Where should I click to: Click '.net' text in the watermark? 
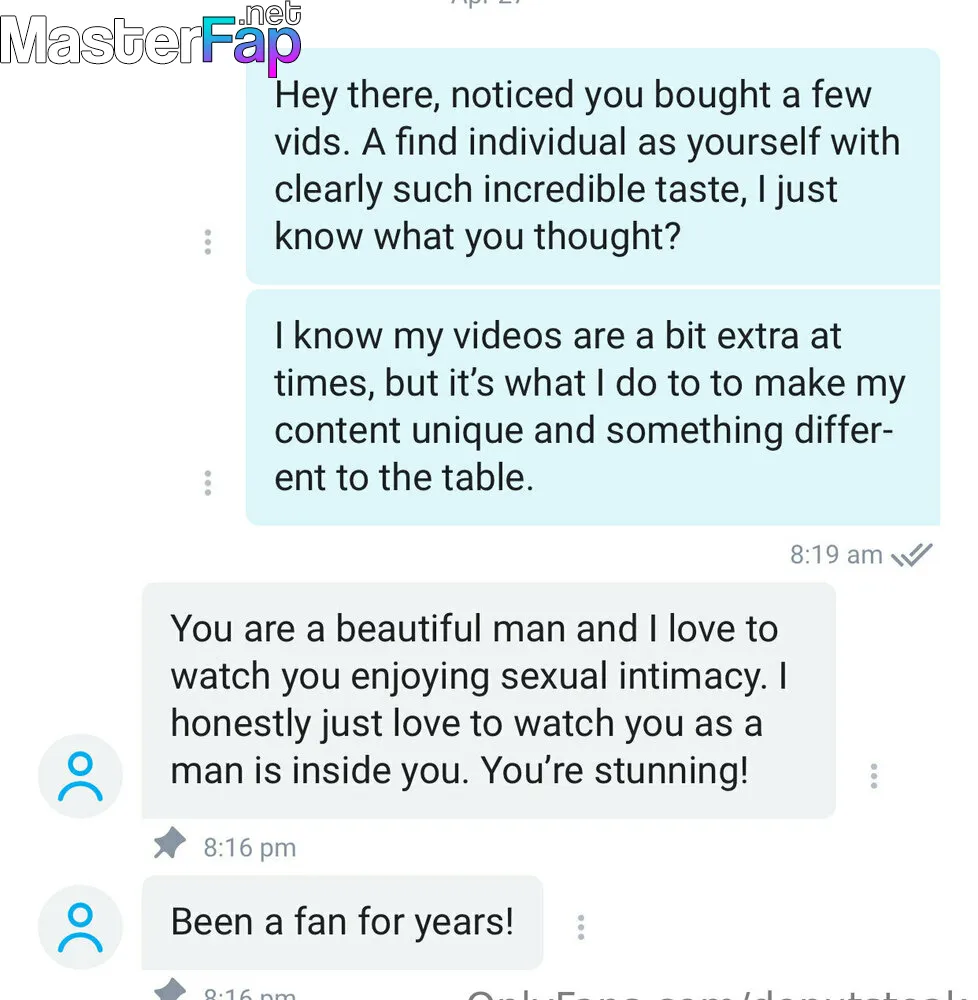[272, 14]
